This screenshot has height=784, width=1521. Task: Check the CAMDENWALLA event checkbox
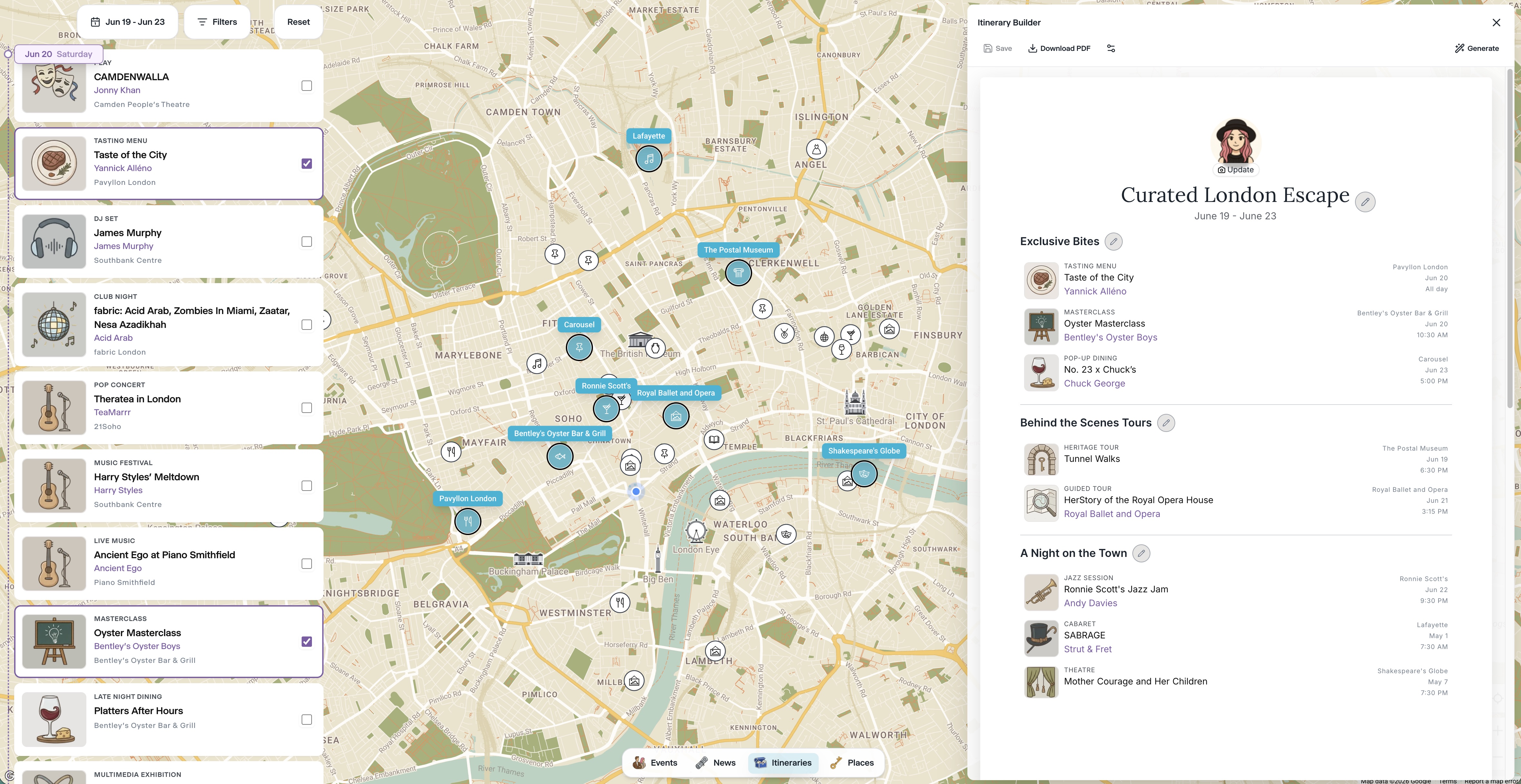[306, 86]
